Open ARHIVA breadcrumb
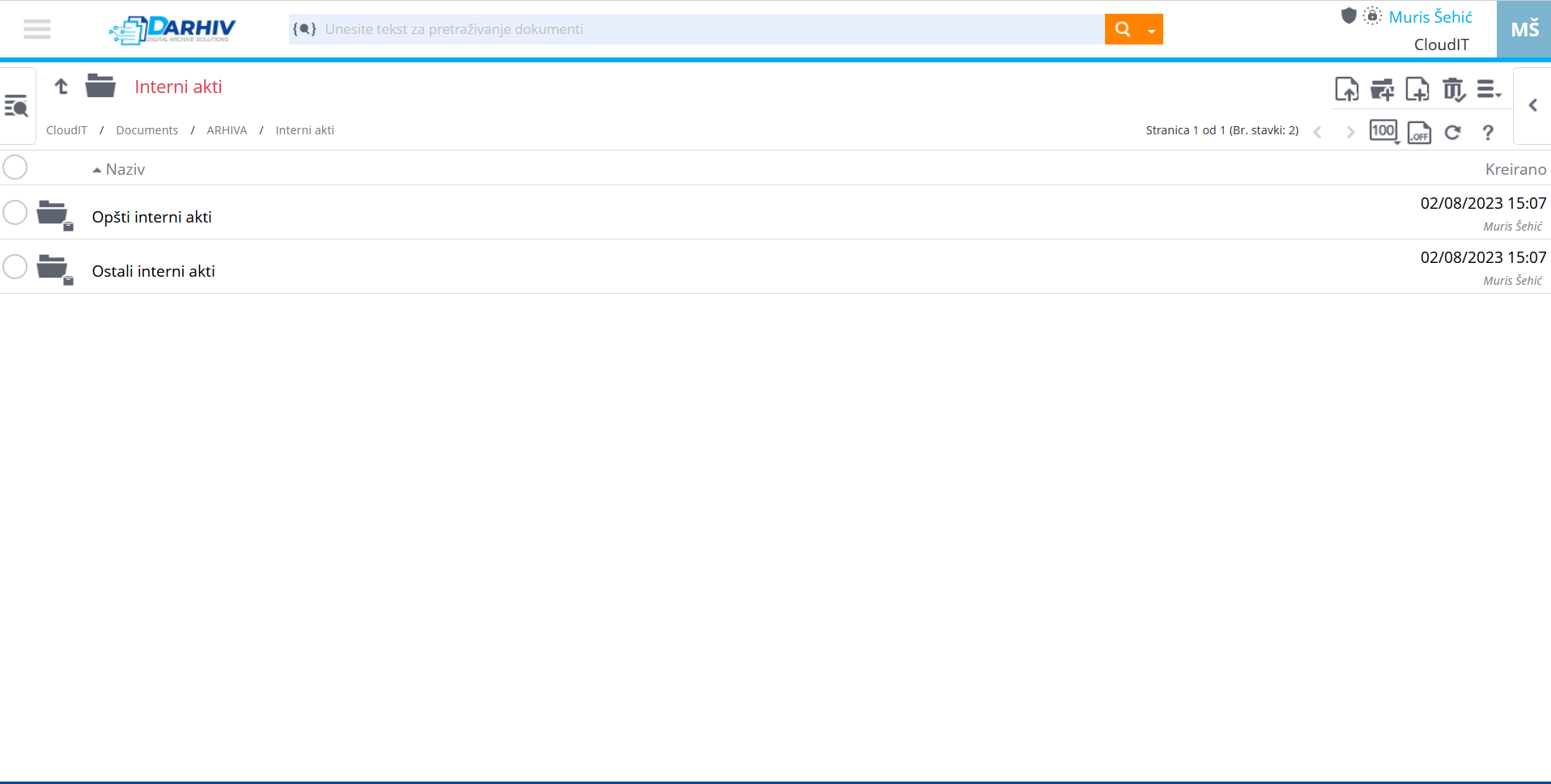 pyautogui.click(x=227, y=130)
